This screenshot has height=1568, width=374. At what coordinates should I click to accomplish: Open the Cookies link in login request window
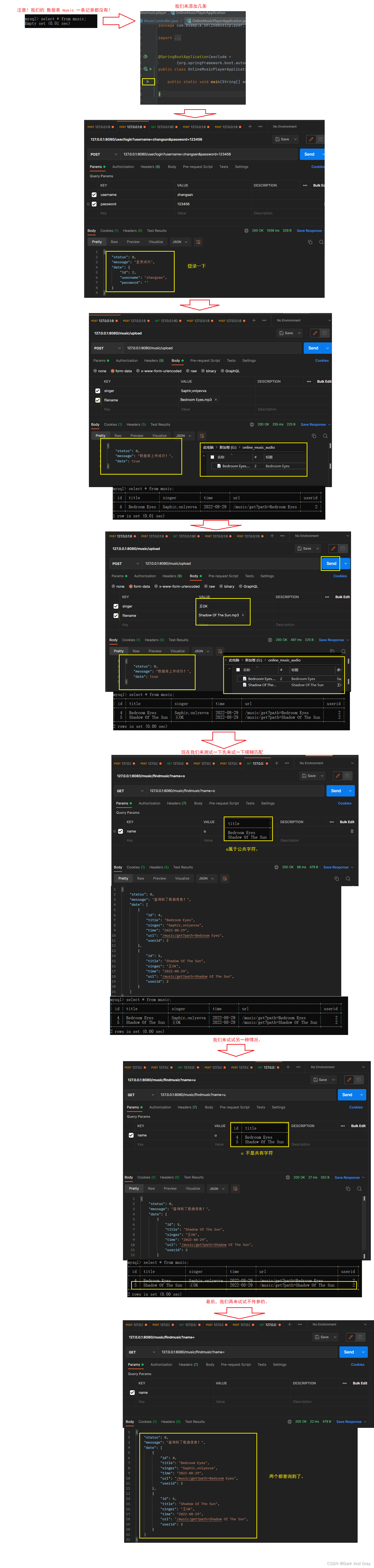[x=318, y=167]
